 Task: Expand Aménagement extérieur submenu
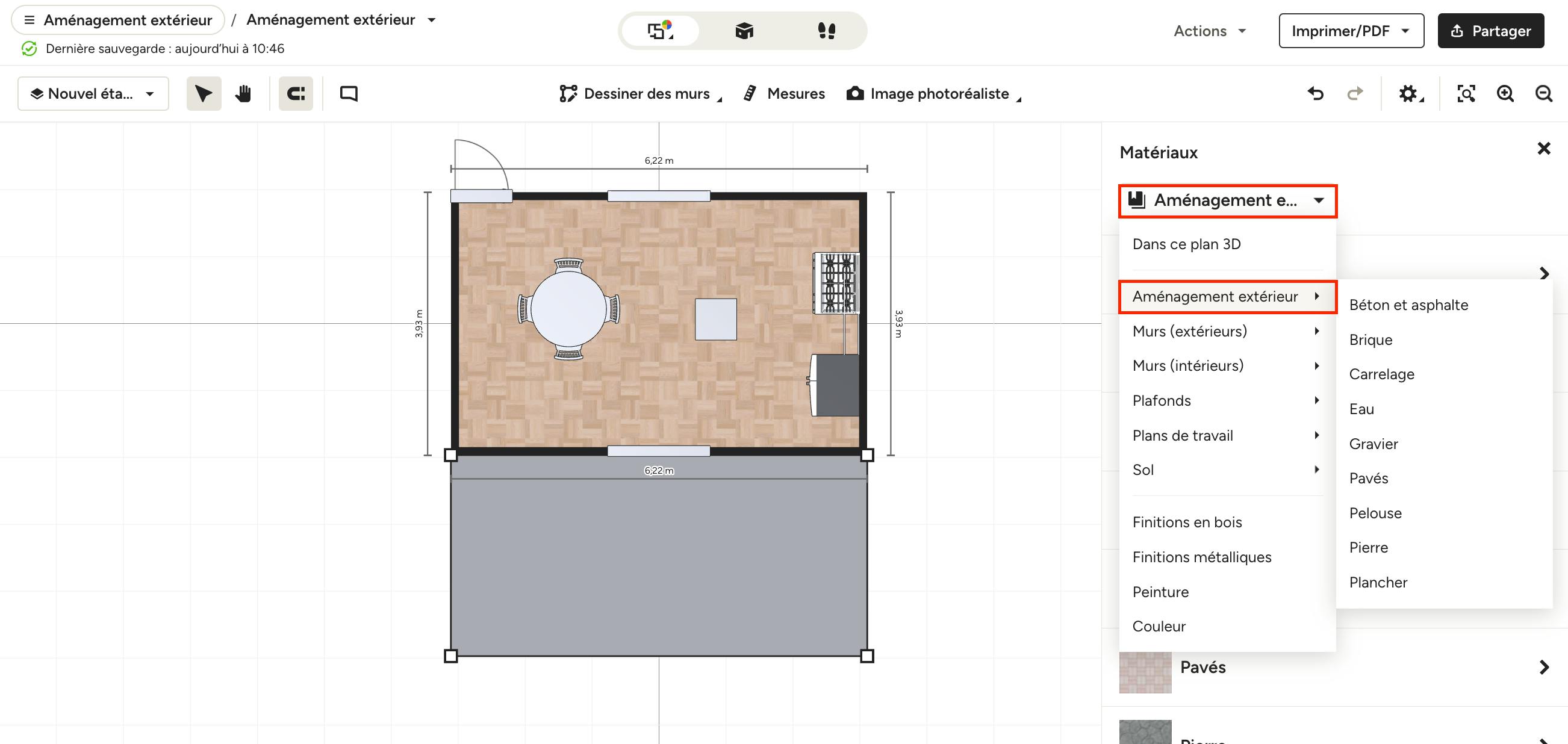coord(1227,296)
